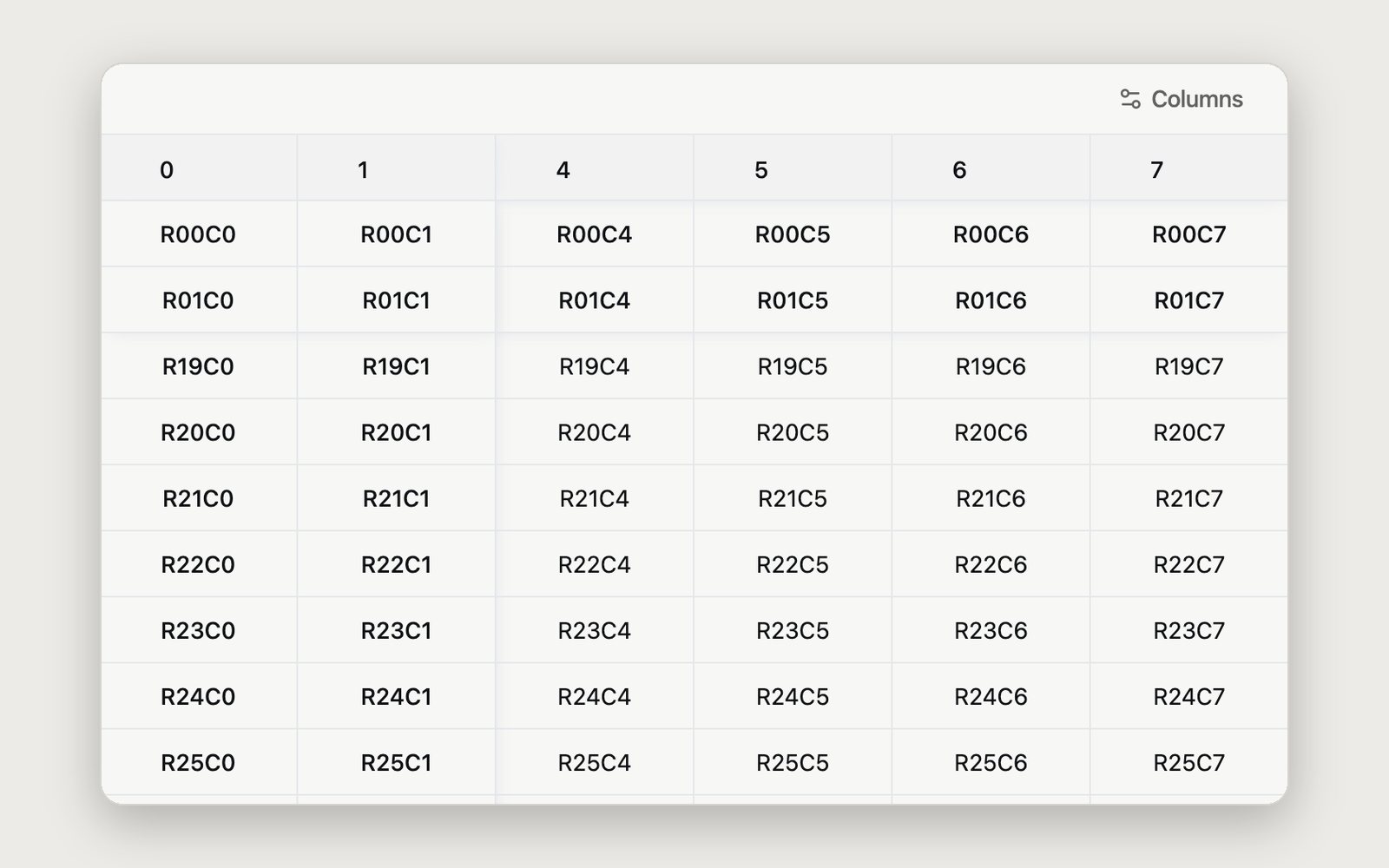
Task: Click cell R24C1
Action: click(x=397, y=696)
